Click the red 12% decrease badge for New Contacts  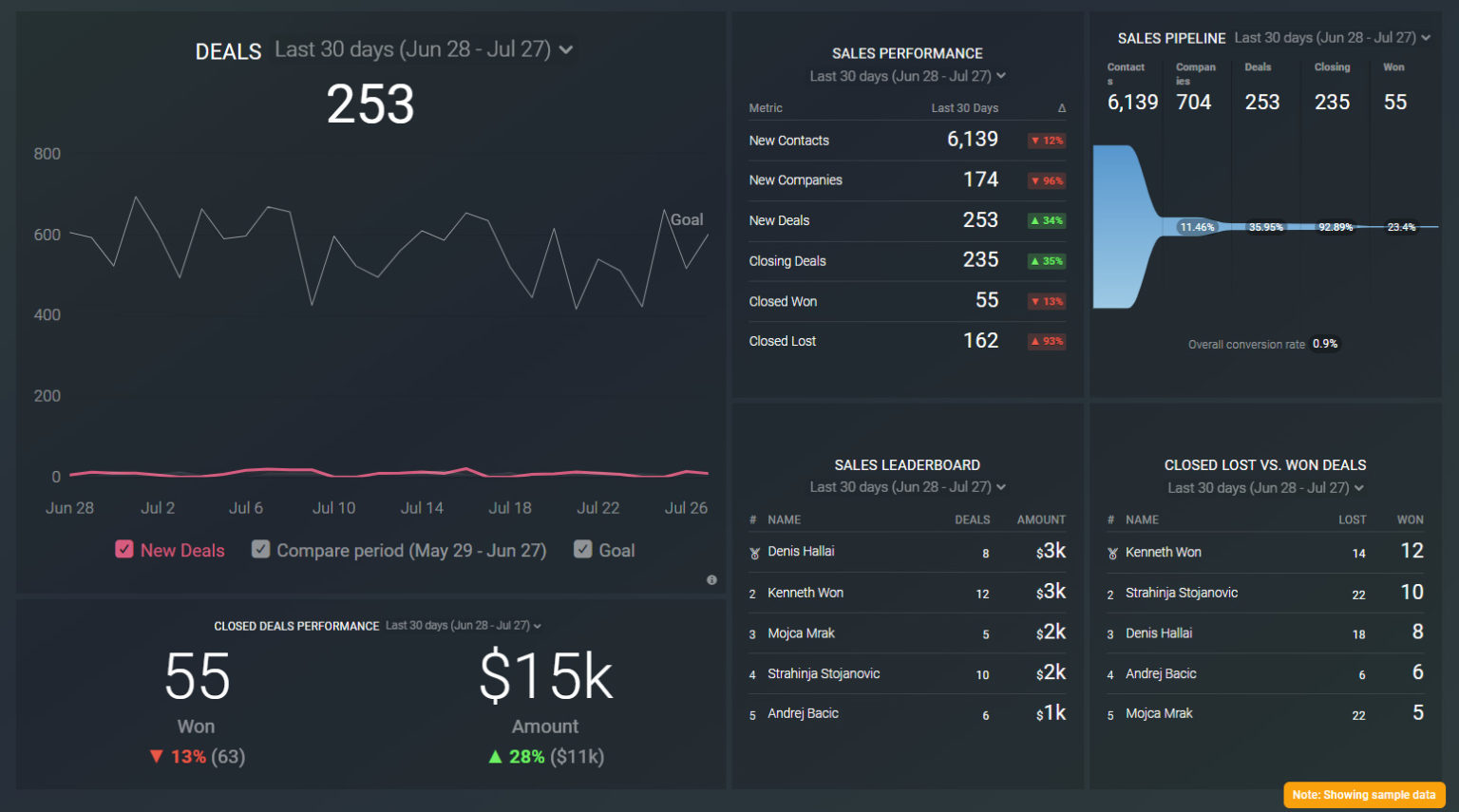click(1046, 141)
